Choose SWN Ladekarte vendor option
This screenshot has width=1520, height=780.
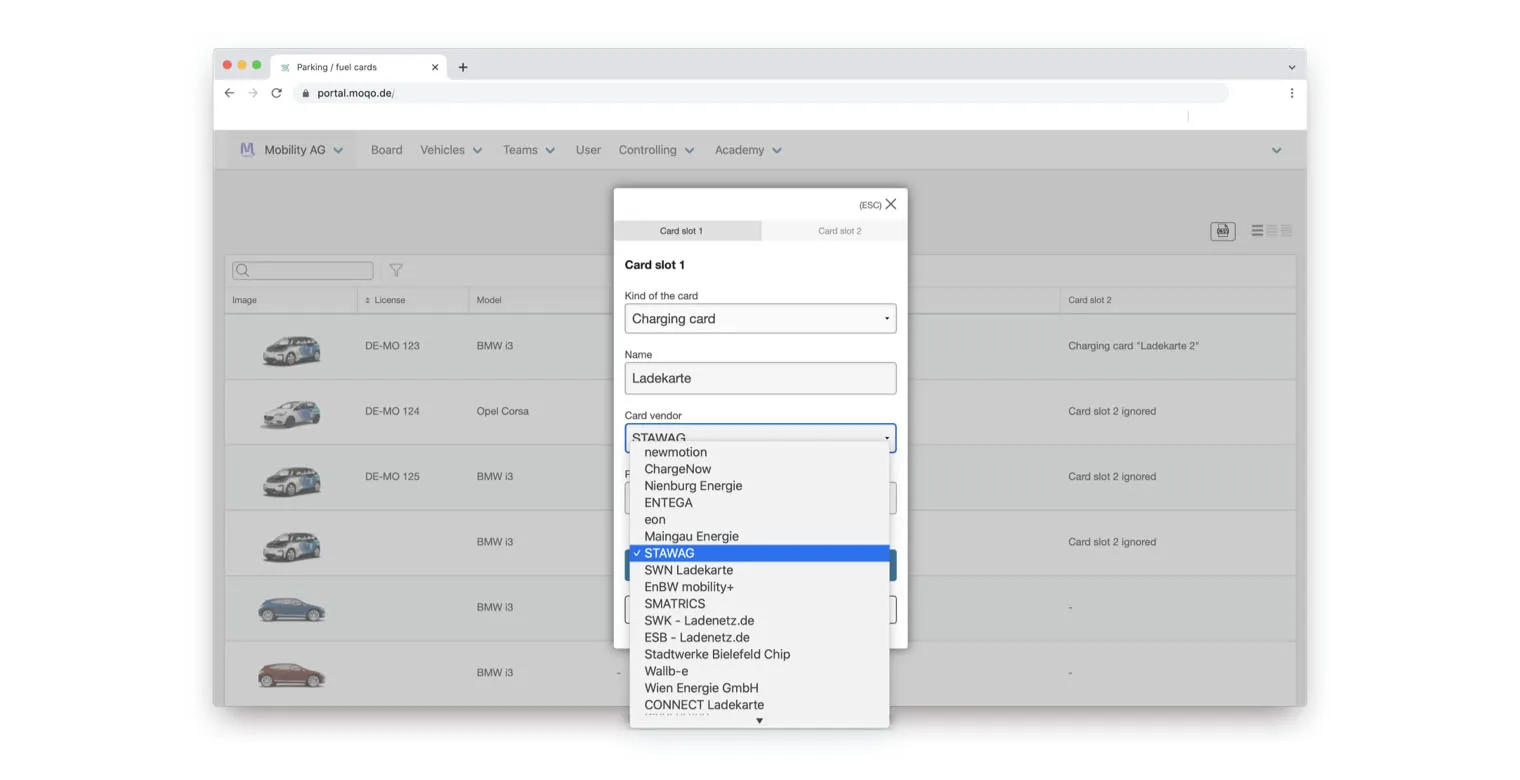[759, 570]
